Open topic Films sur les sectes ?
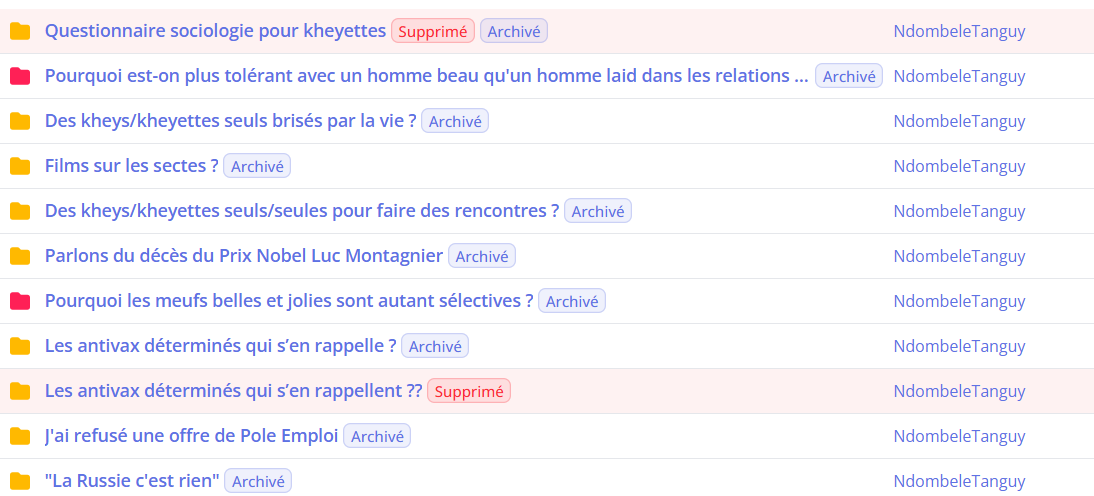Screen dimensions: 1094x496 coord(131,166)
